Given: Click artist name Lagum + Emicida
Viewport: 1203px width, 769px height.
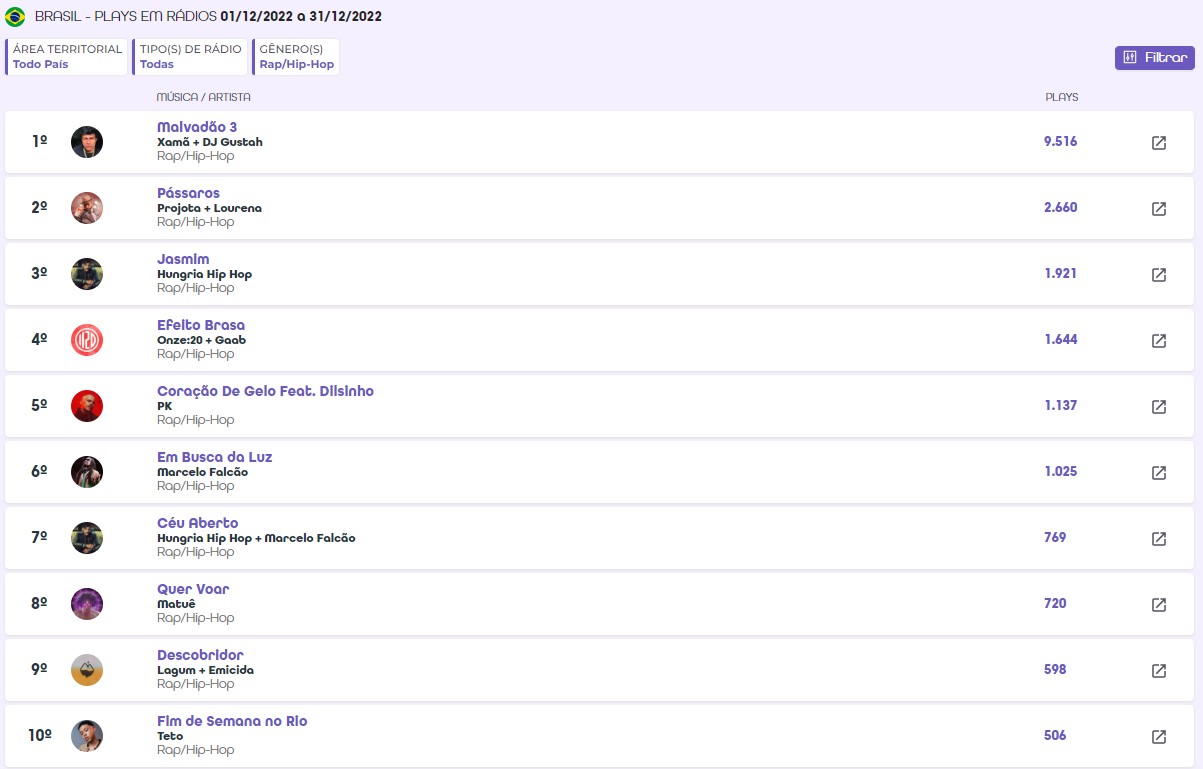Looking at the screenshot, I should tap(205, 670).
